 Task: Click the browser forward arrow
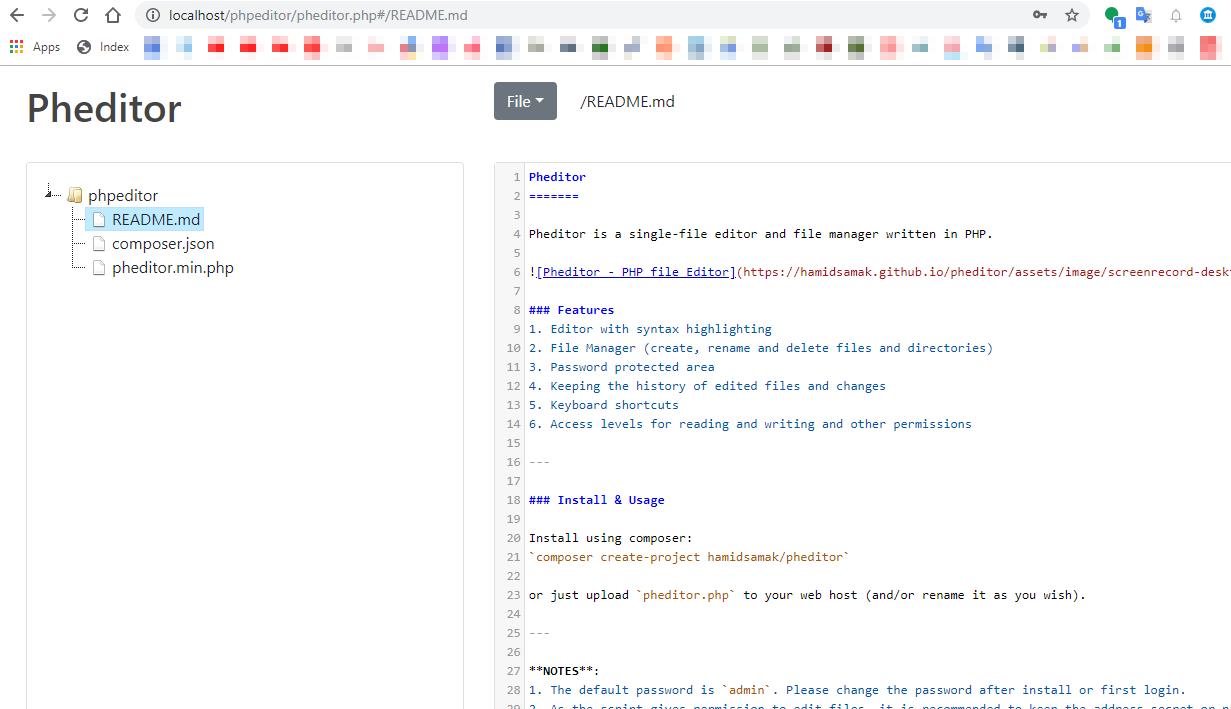click(49, 15)
